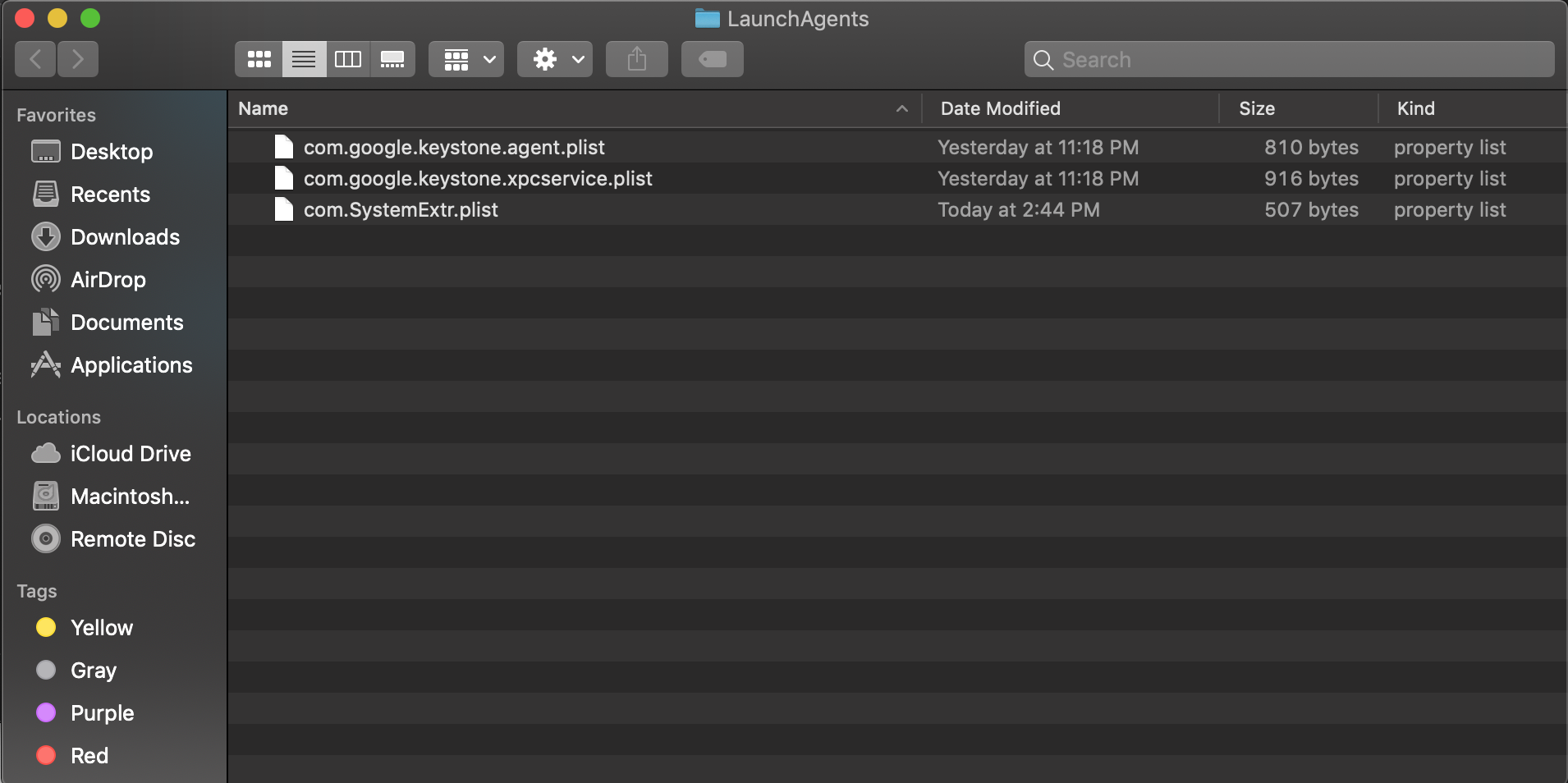Click the '507 bytes' size value

coord(1311,209)
